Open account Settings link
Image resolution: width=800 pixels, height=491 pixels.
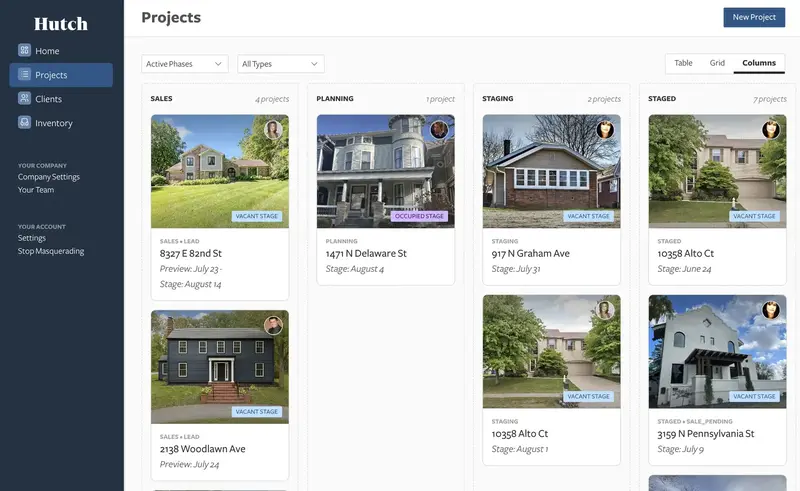pos(32,238)
